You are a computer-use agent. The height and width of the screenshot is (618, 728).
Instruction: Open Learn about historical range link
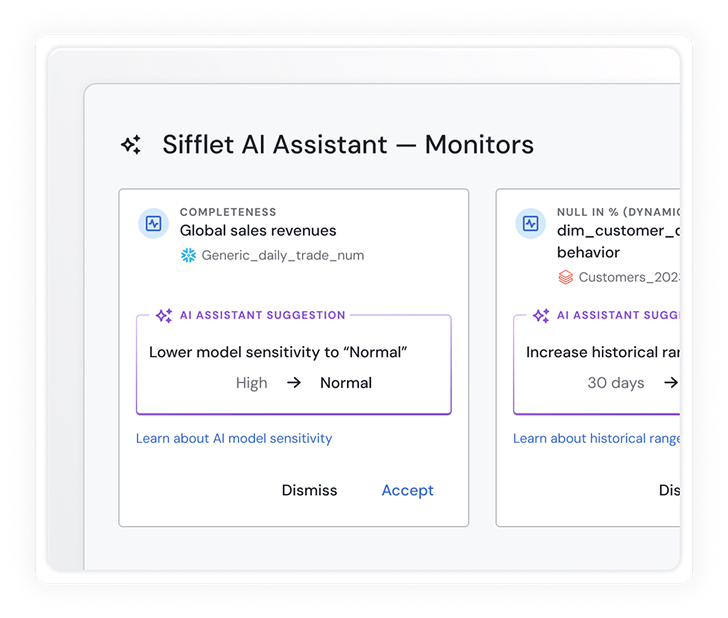596,438
